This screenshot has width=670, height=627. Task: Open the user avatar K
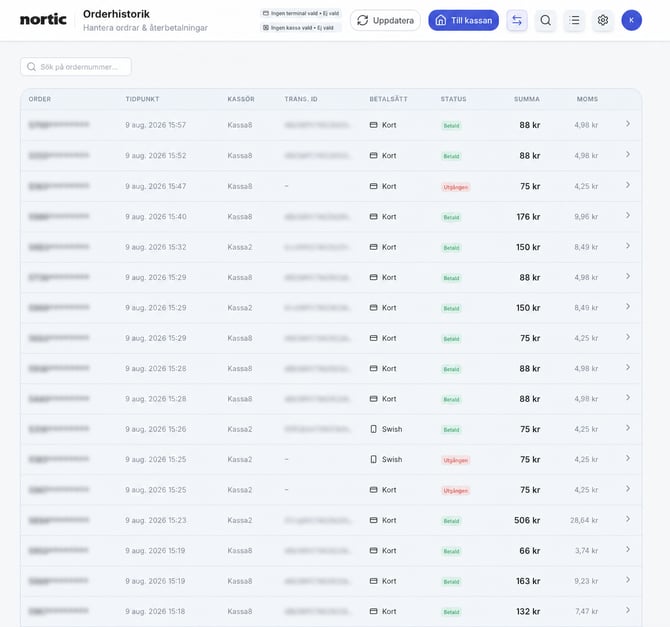tap(631, 20)
